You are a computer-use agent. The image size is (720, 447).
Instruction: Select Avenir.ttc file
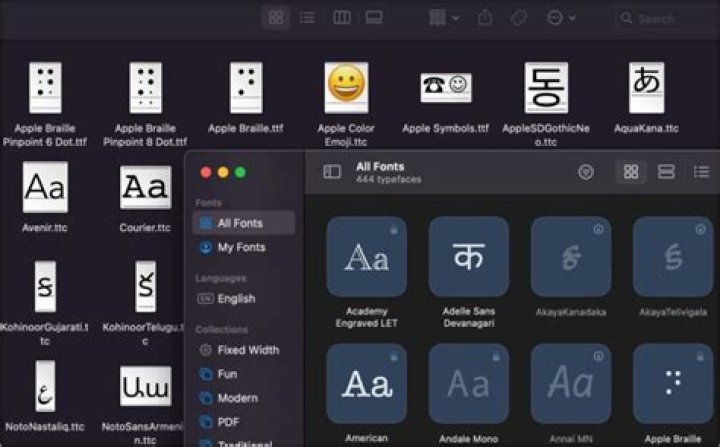(45, 187)
